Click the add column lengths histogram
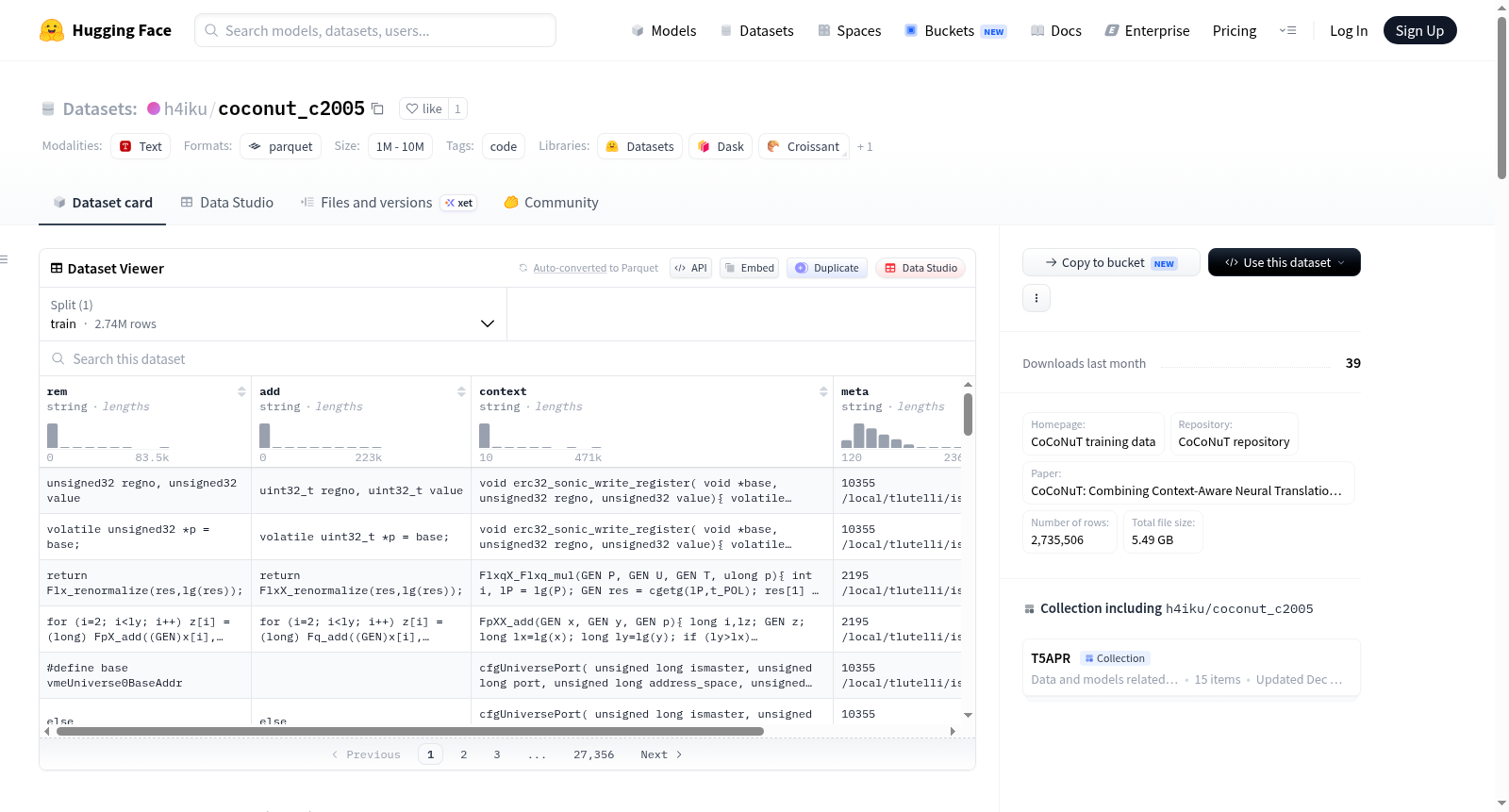 pyautogui.click(x=321, y=436)
